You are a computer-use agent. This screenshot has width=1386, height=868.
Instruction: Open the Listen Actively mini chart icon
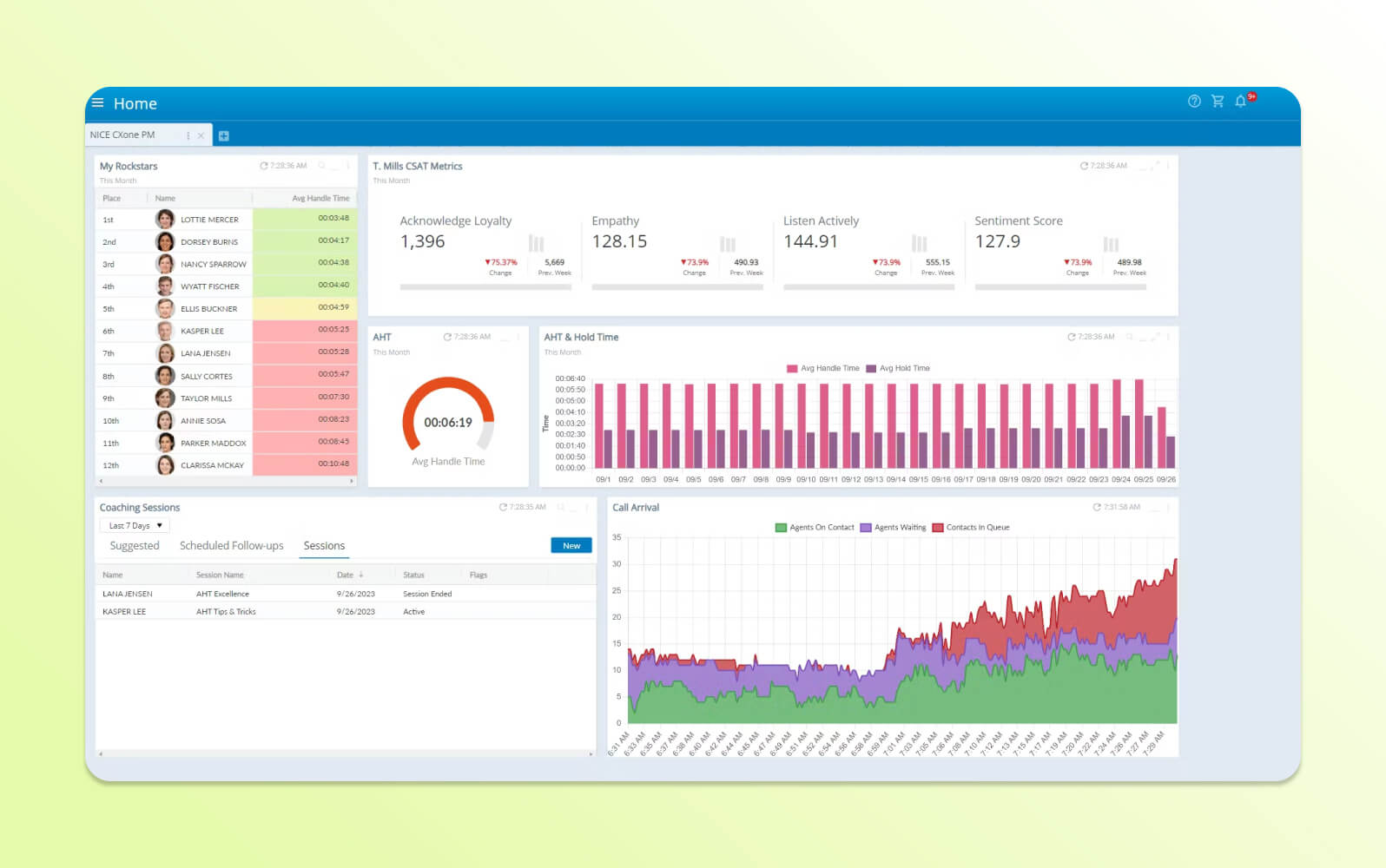coord(920,244)
